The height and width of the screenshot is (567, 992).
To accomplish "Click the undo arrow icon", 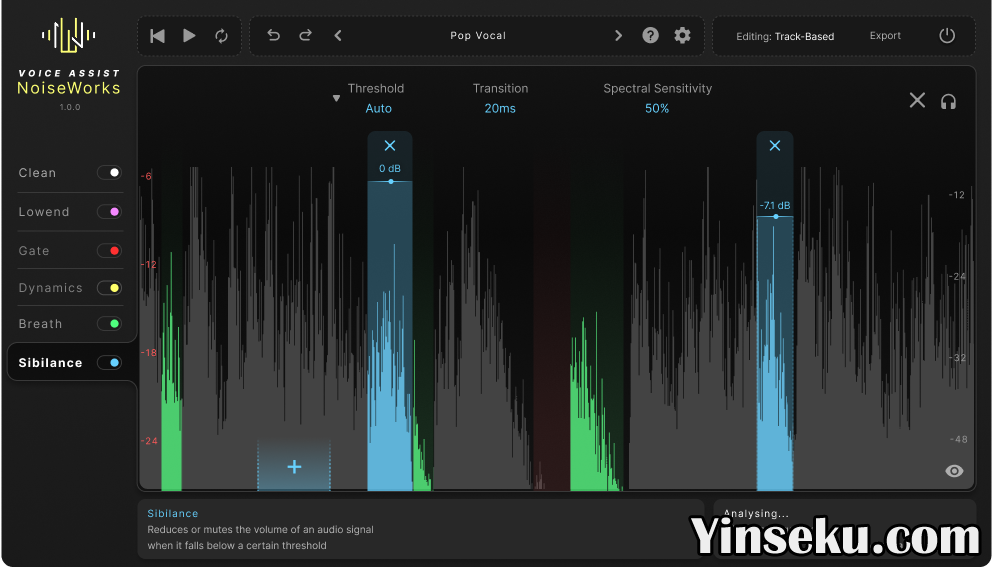I will point(273,36).
